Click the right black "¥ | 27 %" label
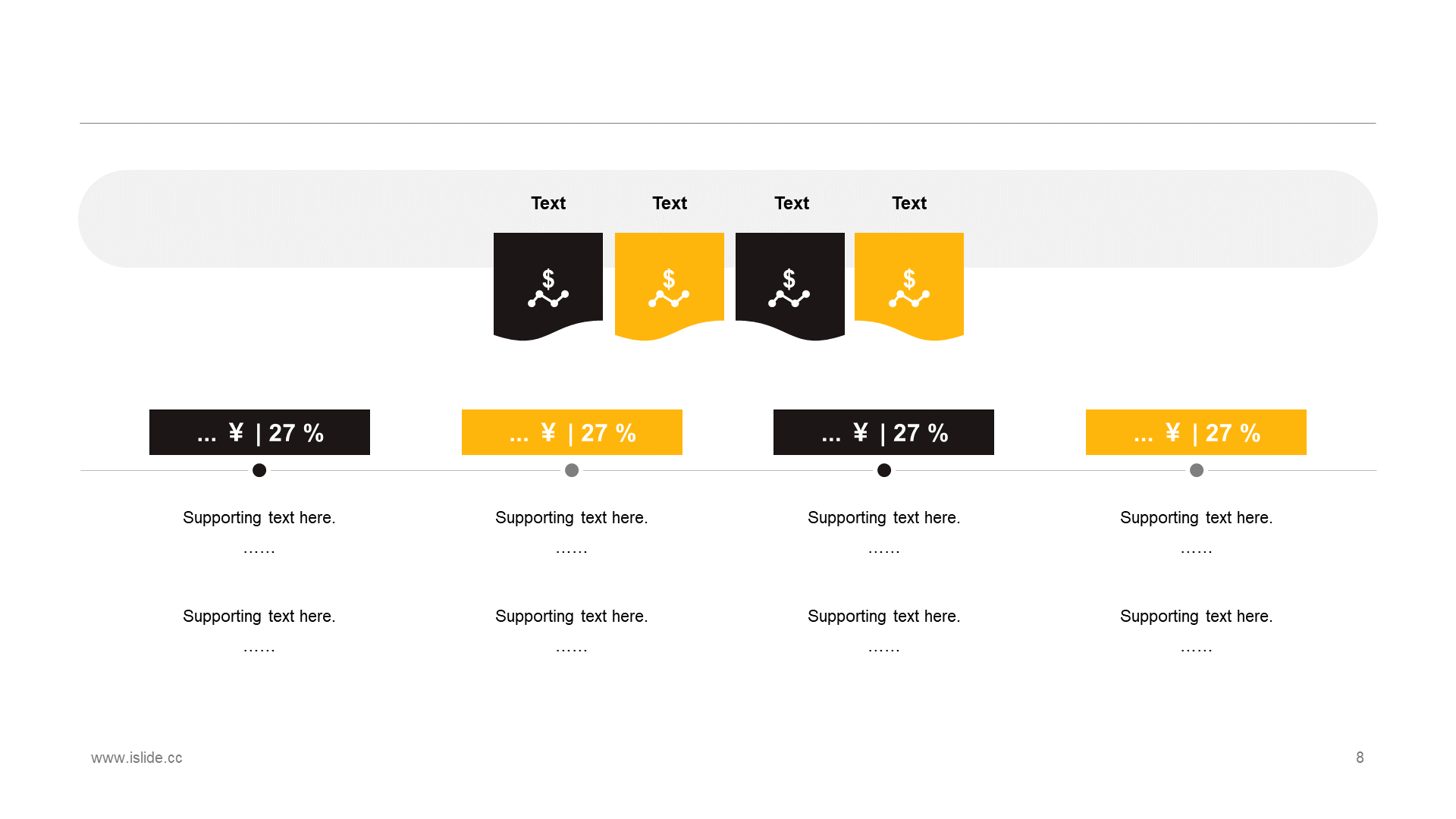Viewport: 1456px width, 819px height. (x=883, y=432)
